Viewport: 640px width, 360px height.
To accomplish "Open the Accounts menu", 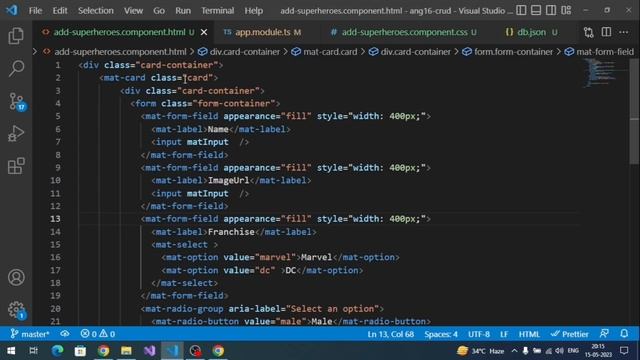I will click(x=16, y=278).
